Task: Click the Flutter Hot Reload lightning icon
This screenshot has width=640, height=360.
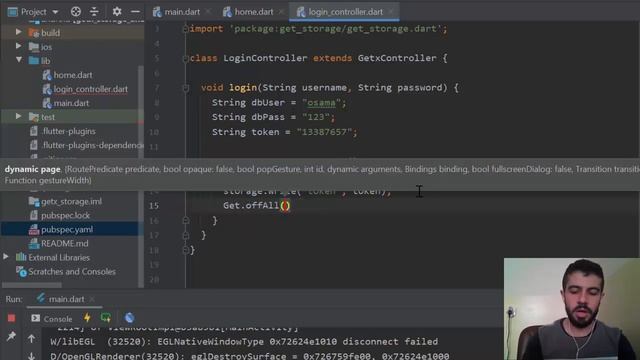Action: (x=87, y=318)
